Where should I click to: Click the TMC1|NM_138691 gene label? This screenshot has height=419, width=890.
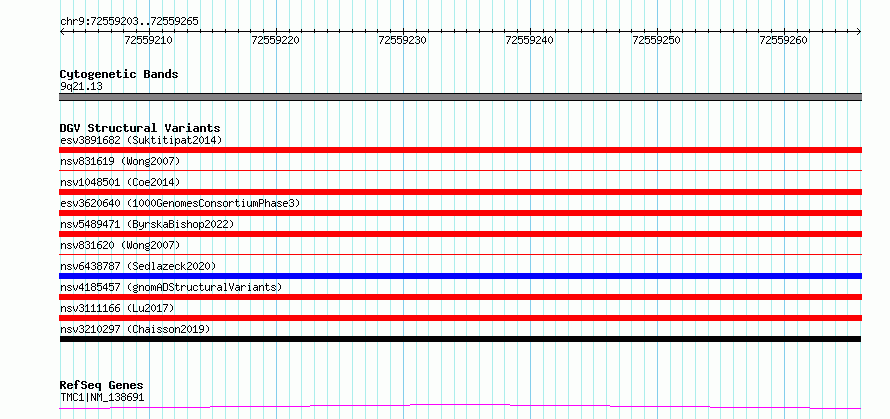coord(102,397)
